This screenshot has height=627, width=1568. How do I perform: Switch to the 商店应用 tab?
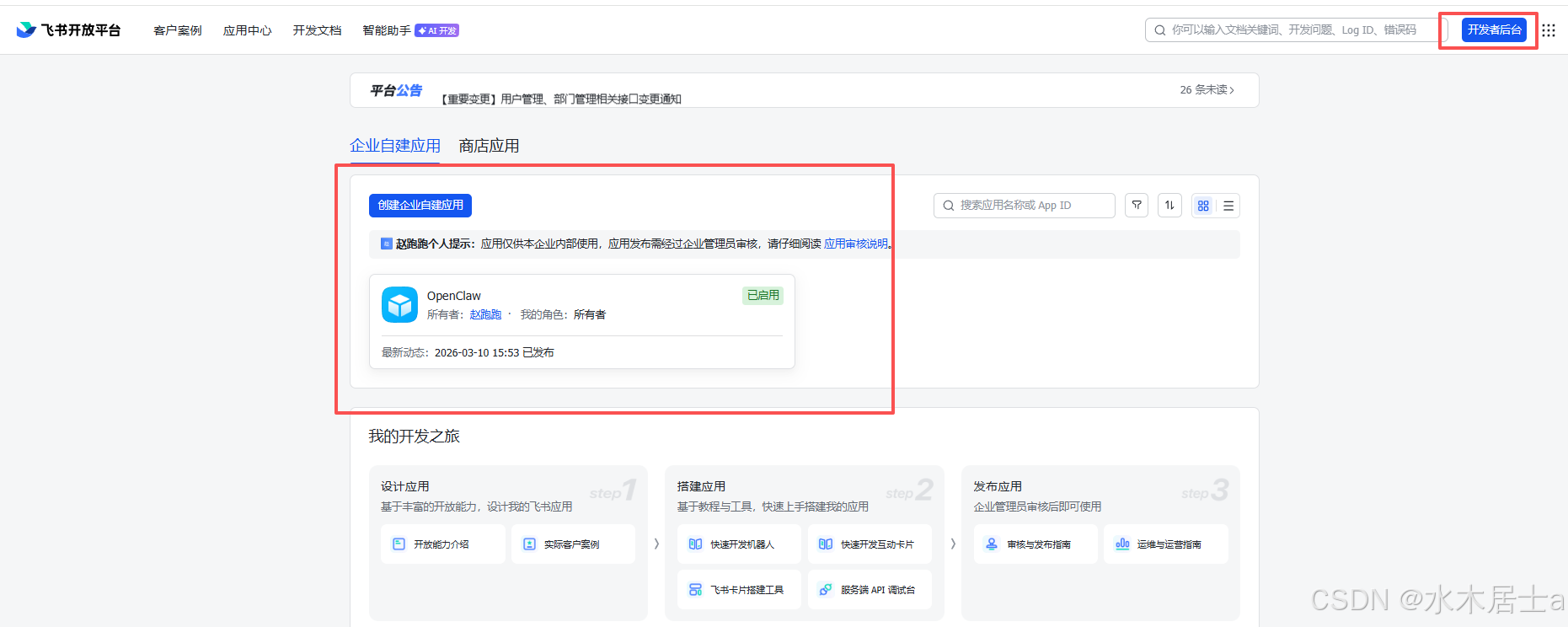coord(489,146)
